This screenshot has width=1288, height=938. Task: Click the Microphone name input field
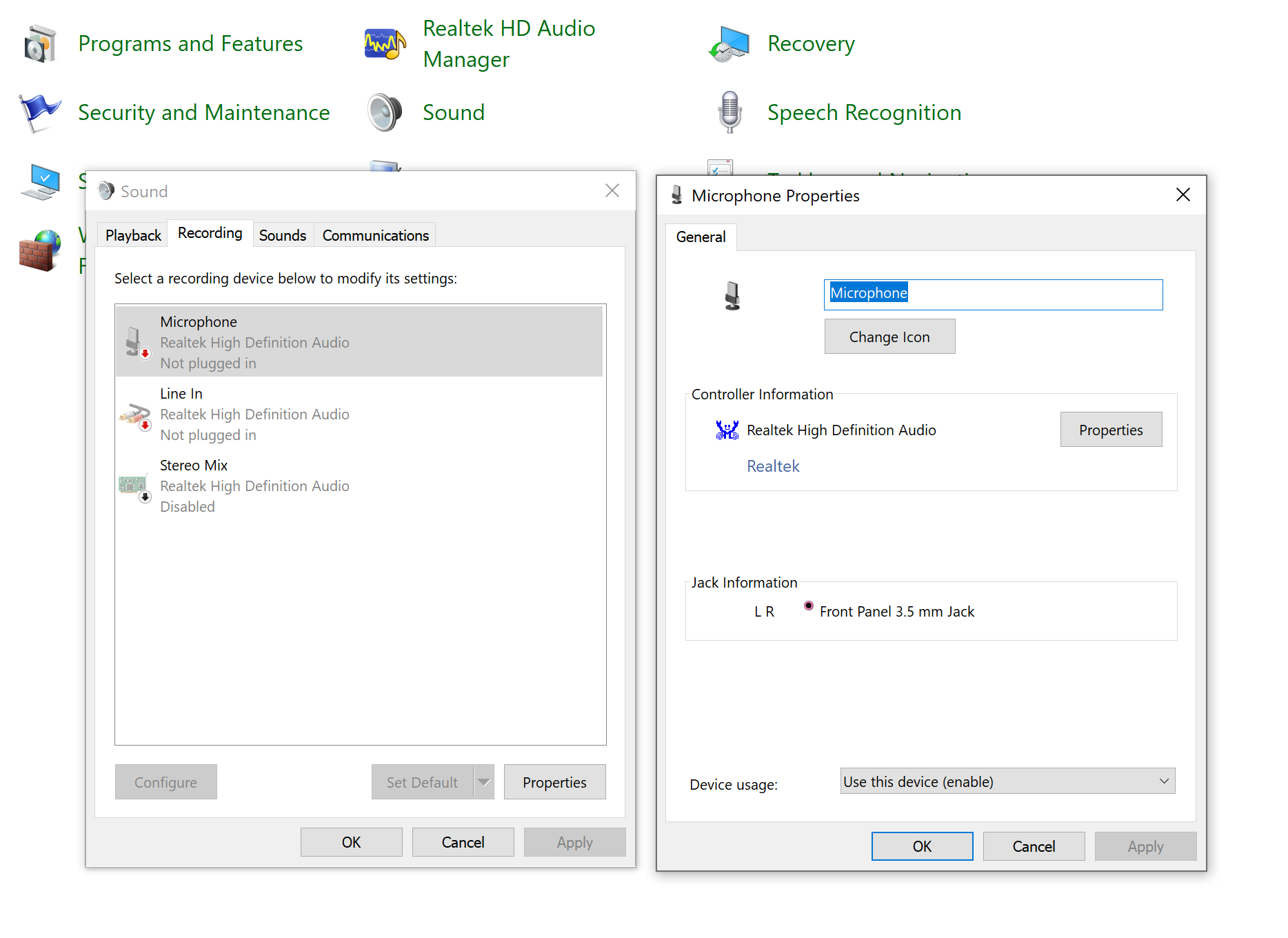993,295
